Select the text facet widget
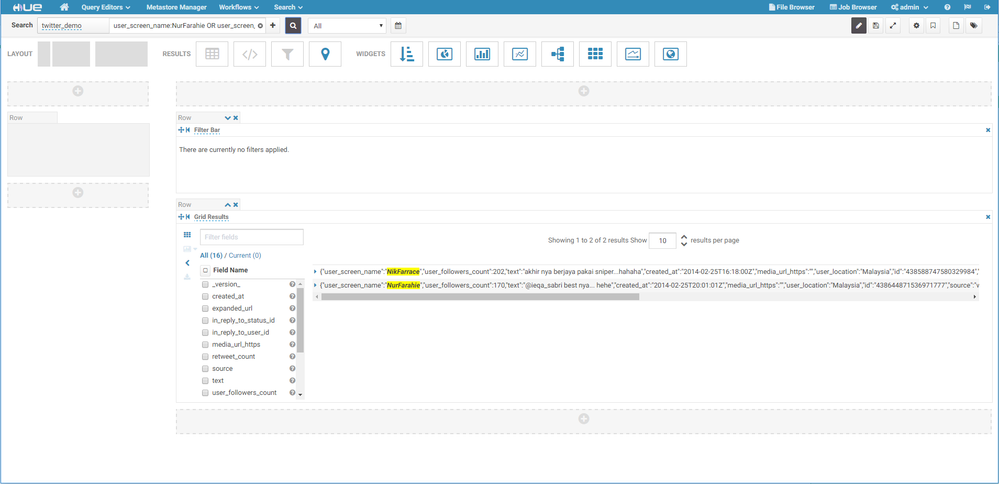999x484 pixels. click(406, 54)
